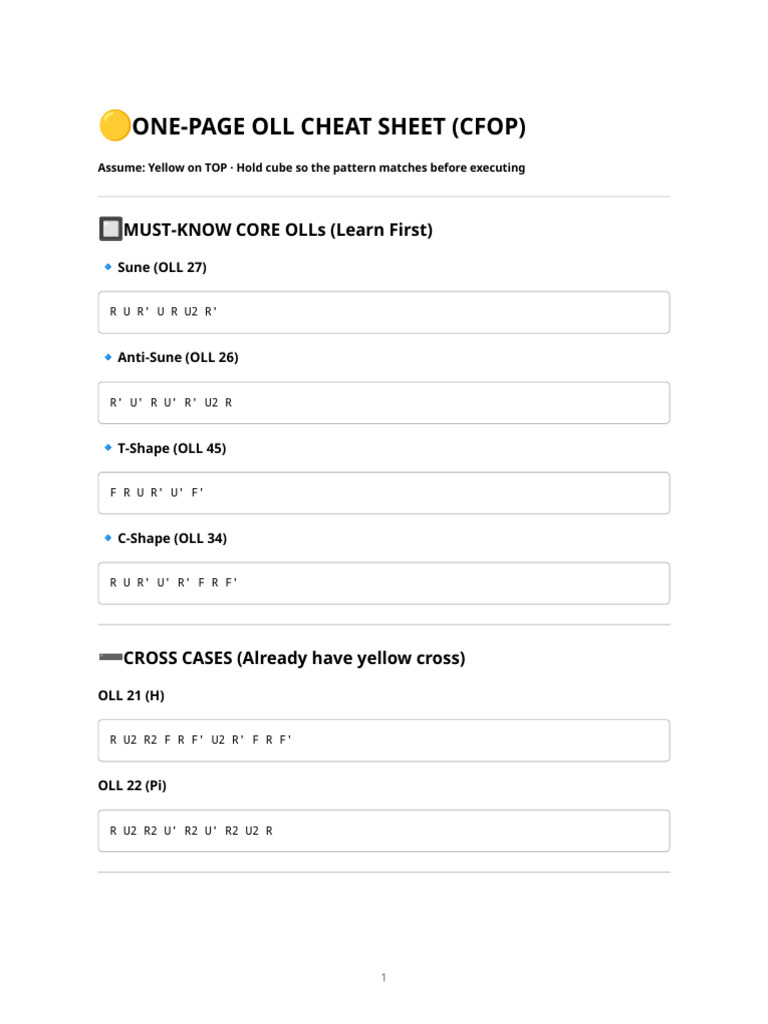The image size is (768, 1024).
Task: Select the Anti-Sune algorithm code block
Action: (x=384, y=402)
